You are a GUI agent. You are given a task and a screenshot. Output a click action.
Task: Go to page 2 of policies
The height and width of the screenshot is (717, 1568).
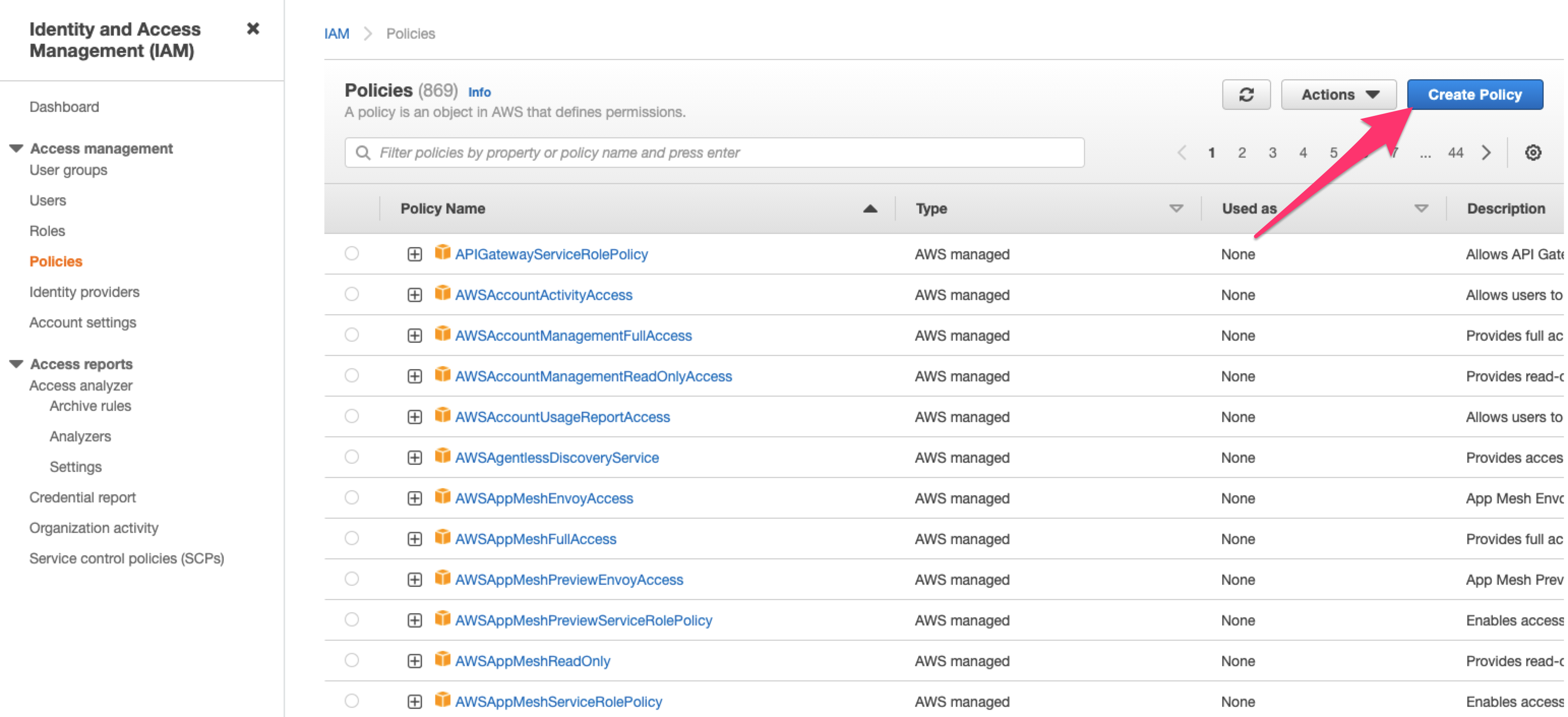click(x=1242, y=153)
